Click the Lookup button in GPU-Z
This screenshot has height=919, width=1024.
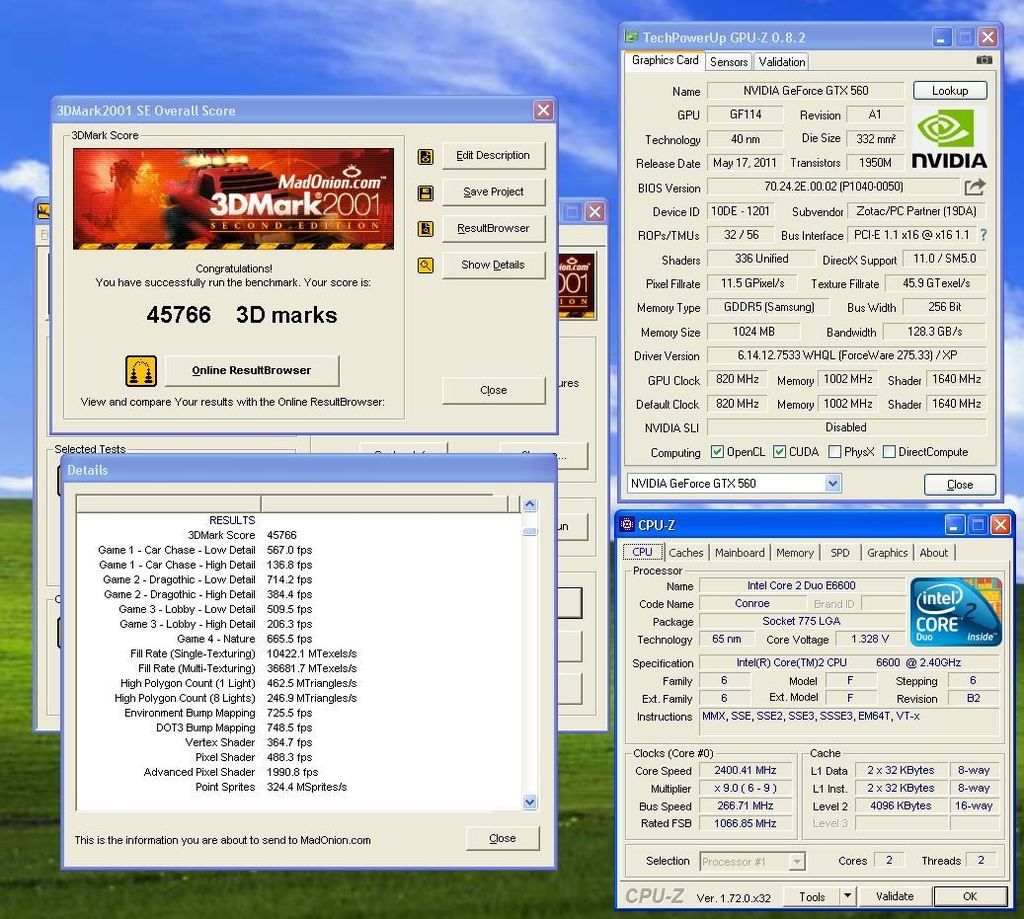(x=950, y=91)
